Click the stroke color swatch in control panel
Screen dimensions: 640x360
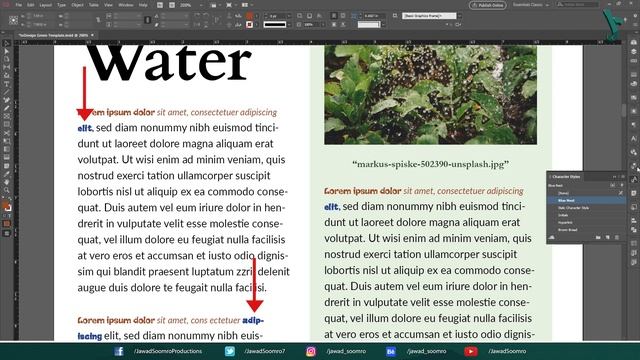click(x=249, y=24)
